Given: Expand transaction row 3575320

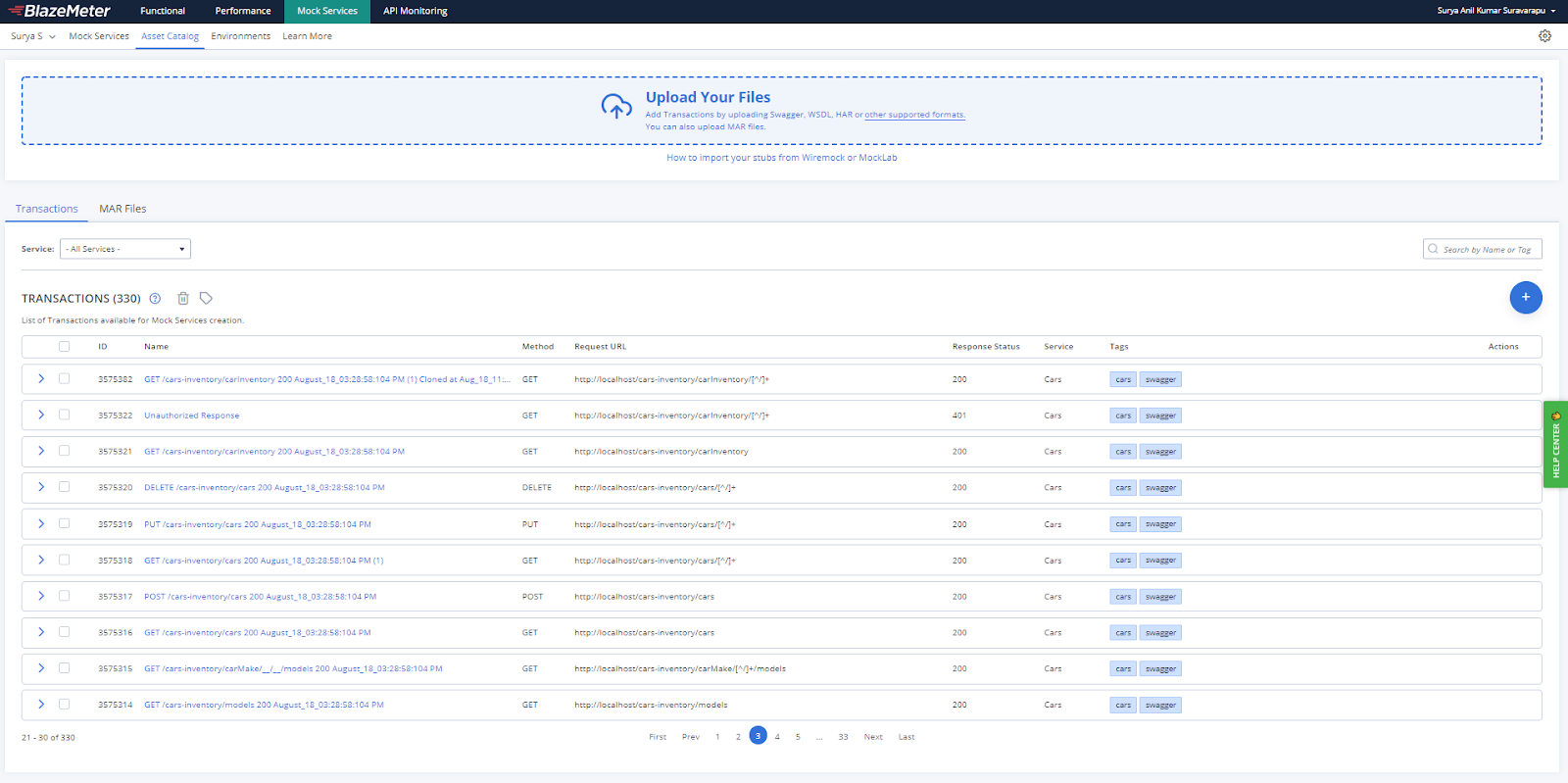Looking at the screenshot, I should point(41,487).
